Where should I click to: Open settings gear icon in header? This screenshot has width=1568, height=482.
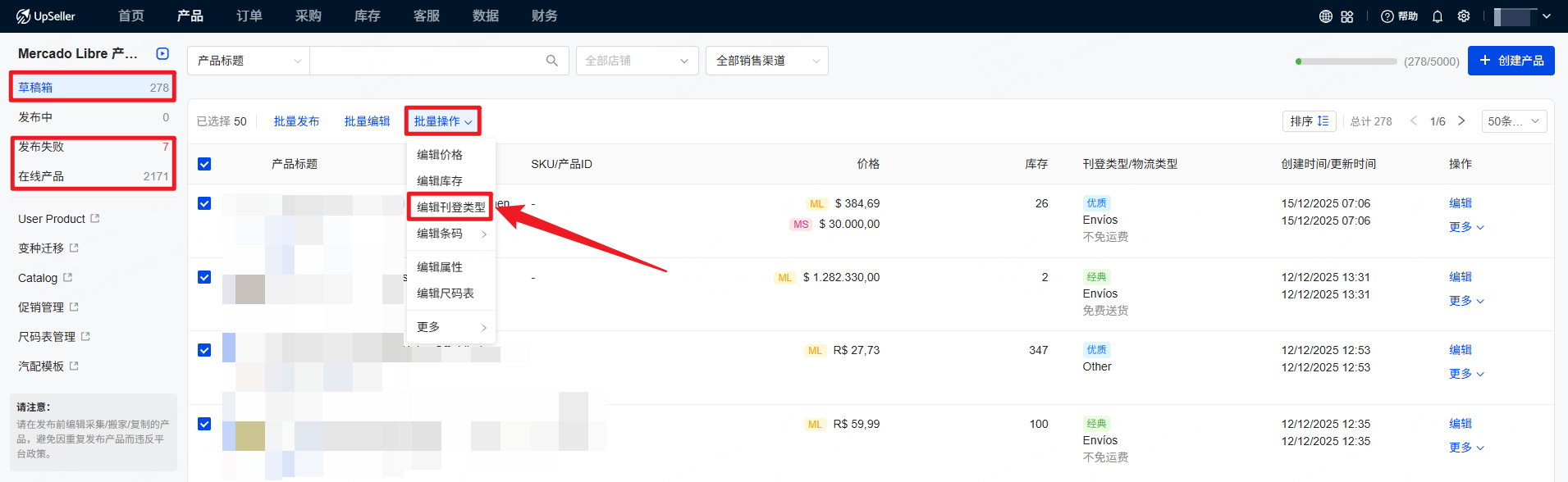pos(1464,16)
